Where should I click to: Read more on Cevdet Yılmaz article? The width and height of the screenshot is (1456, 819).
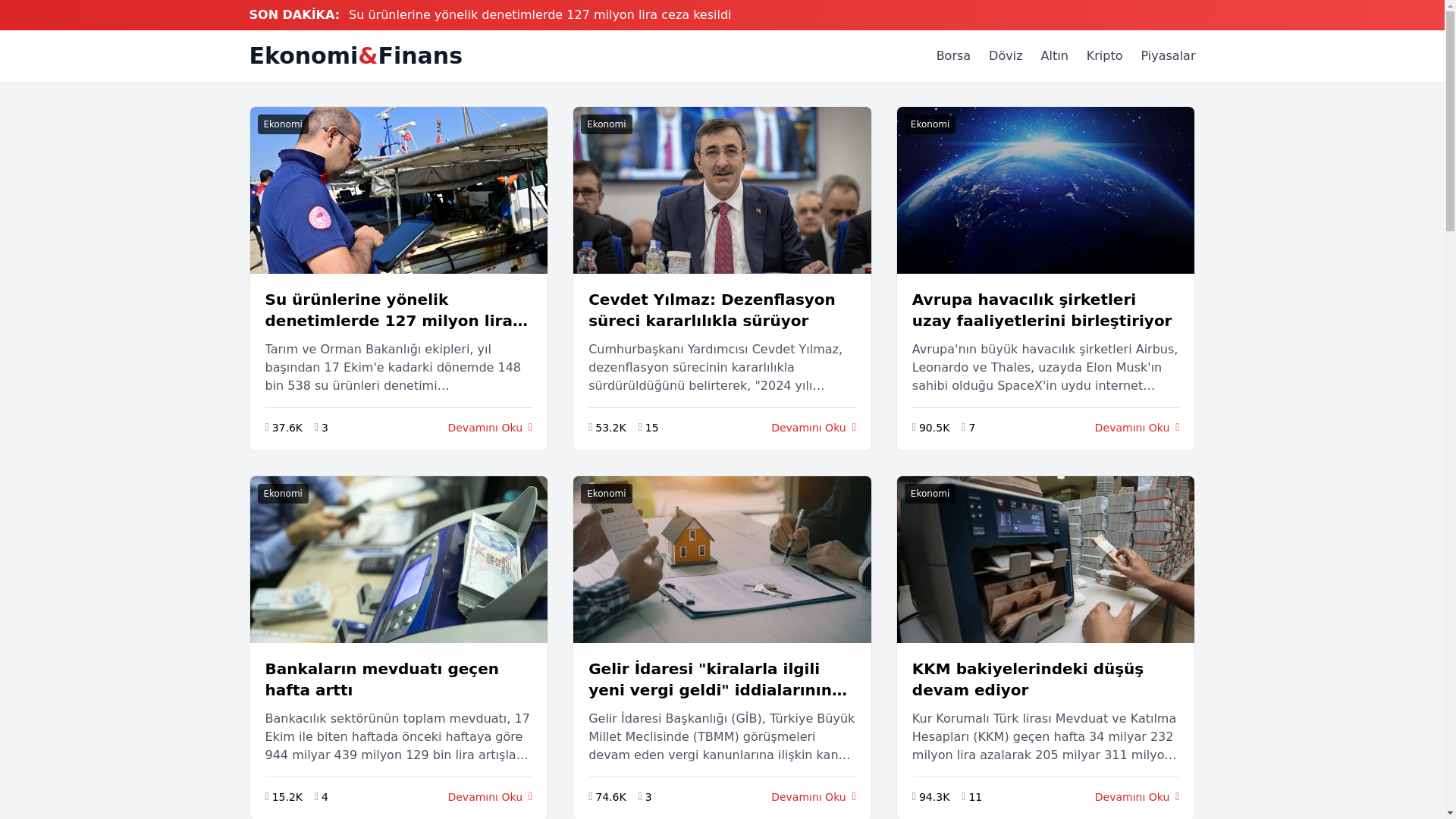tap(813, 428)
